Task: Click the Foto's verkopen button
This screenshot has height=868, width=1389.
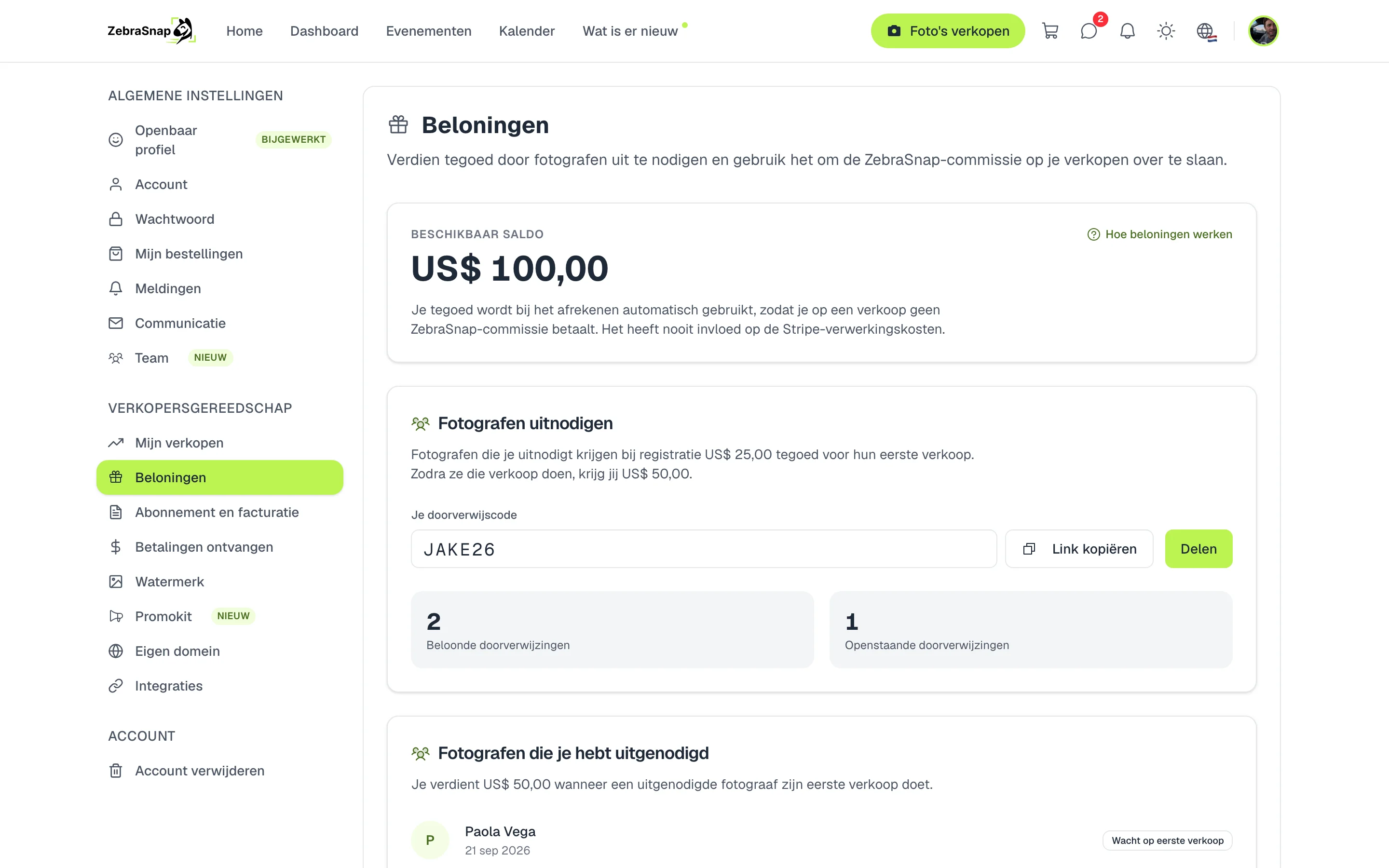Action: pyautogui.click(x=948, y=31)
